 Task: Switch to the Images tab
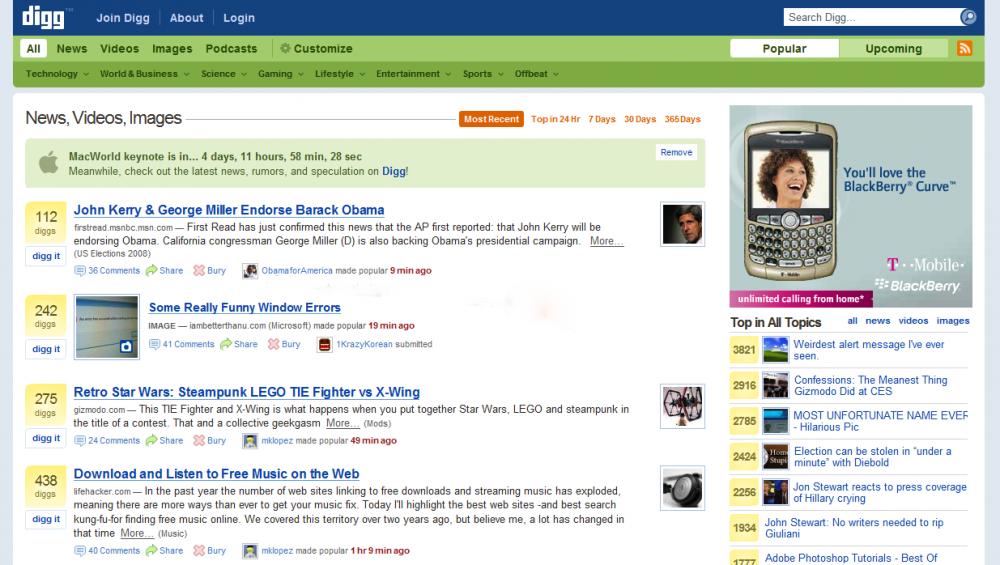172,48
